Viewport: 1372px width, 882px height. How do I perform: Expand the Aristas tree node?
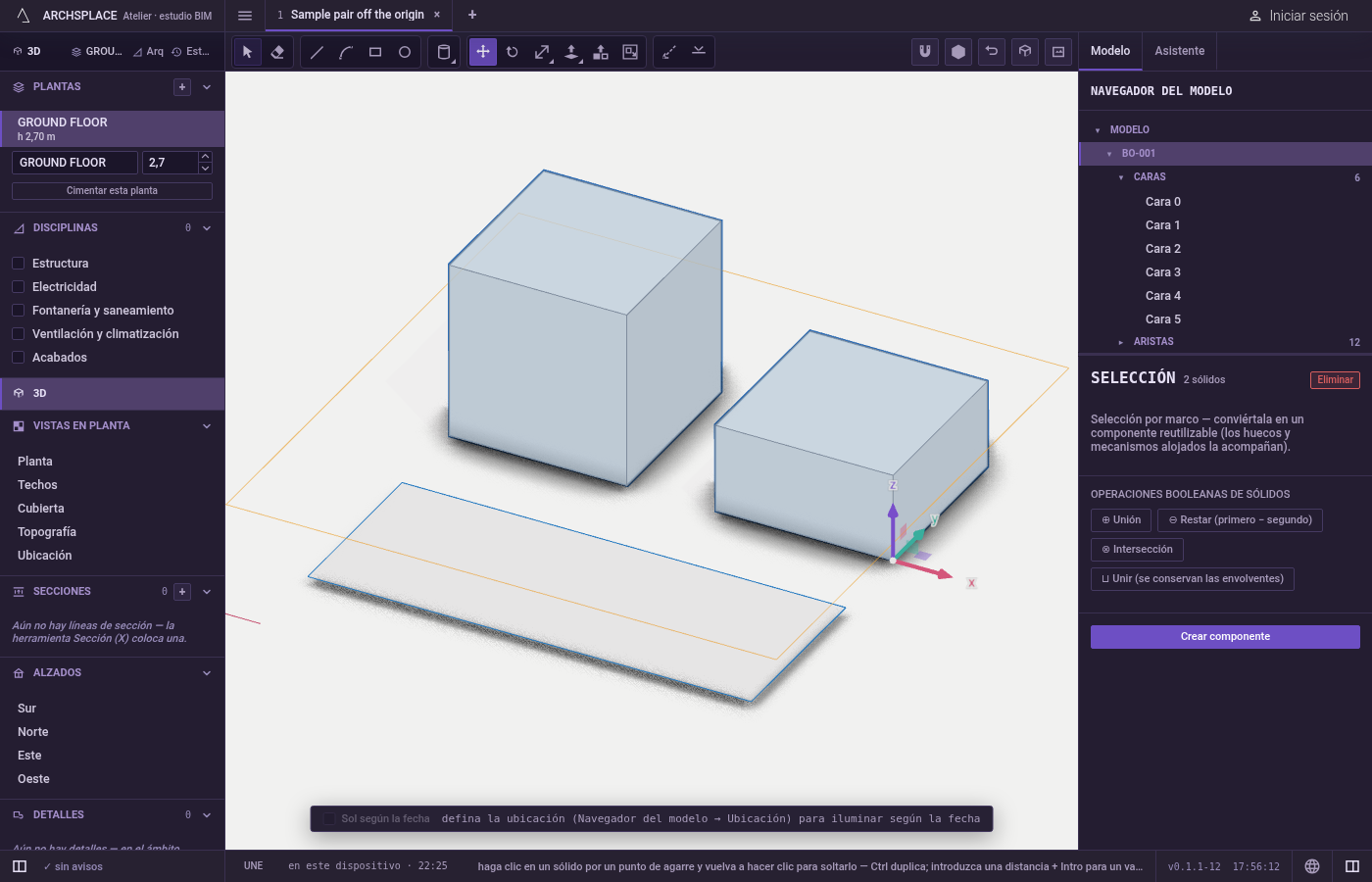pos(1121,342)
